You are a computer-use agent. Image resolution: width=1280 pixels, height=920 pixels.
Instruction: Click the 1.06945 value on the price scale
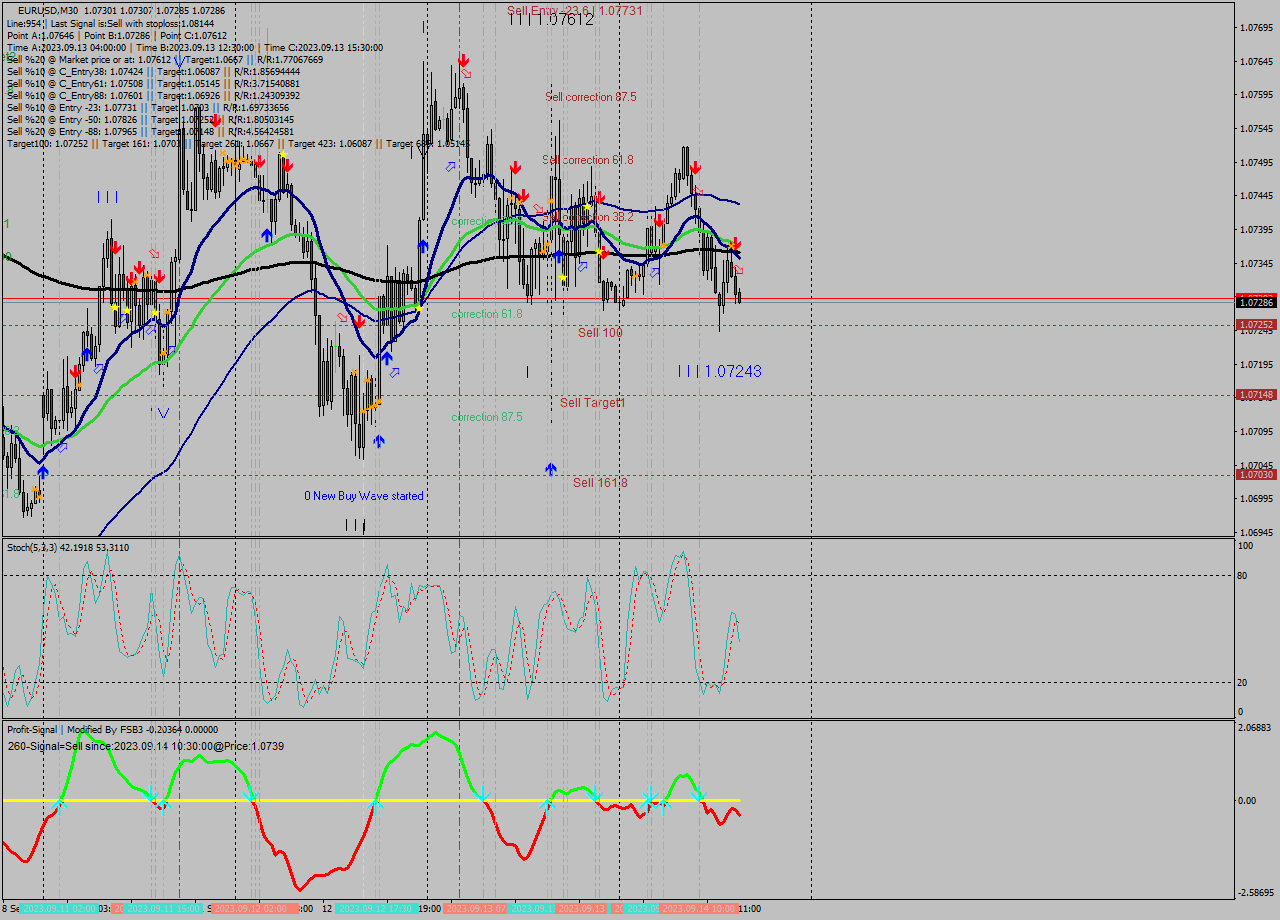coord(1257,532)
